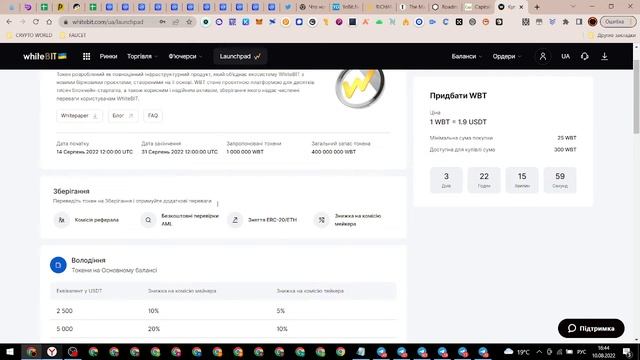640x360 pixels.
Task: Open new browser tab
Action: tap(537, 7)
